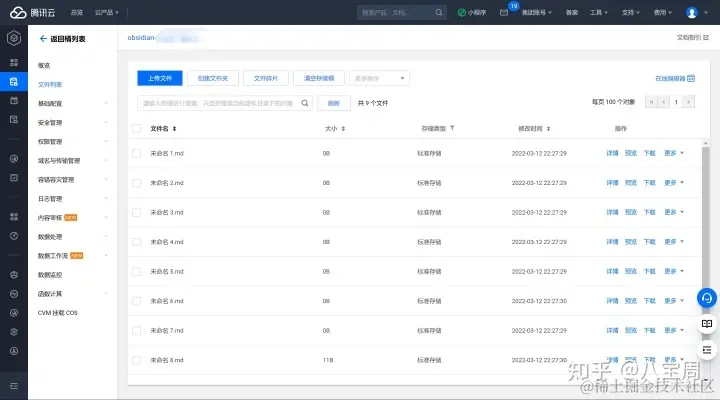Check the box for 未命名 8.md
This screenshot has width=720, height=400.
tap(136, 360)
